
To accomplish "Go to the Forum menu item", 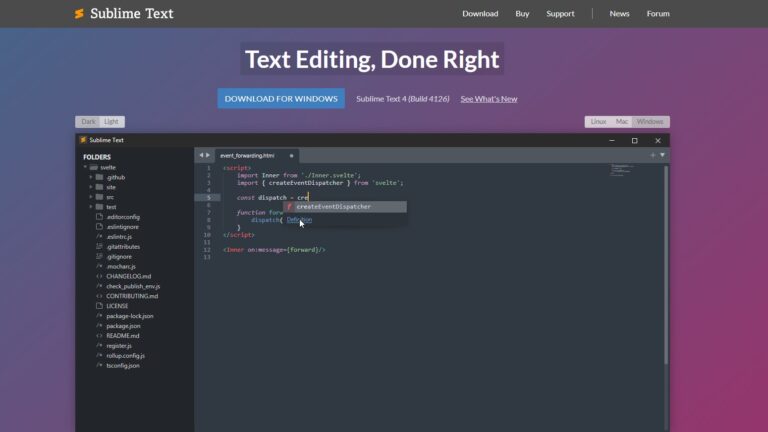I will tap(657, 14).
